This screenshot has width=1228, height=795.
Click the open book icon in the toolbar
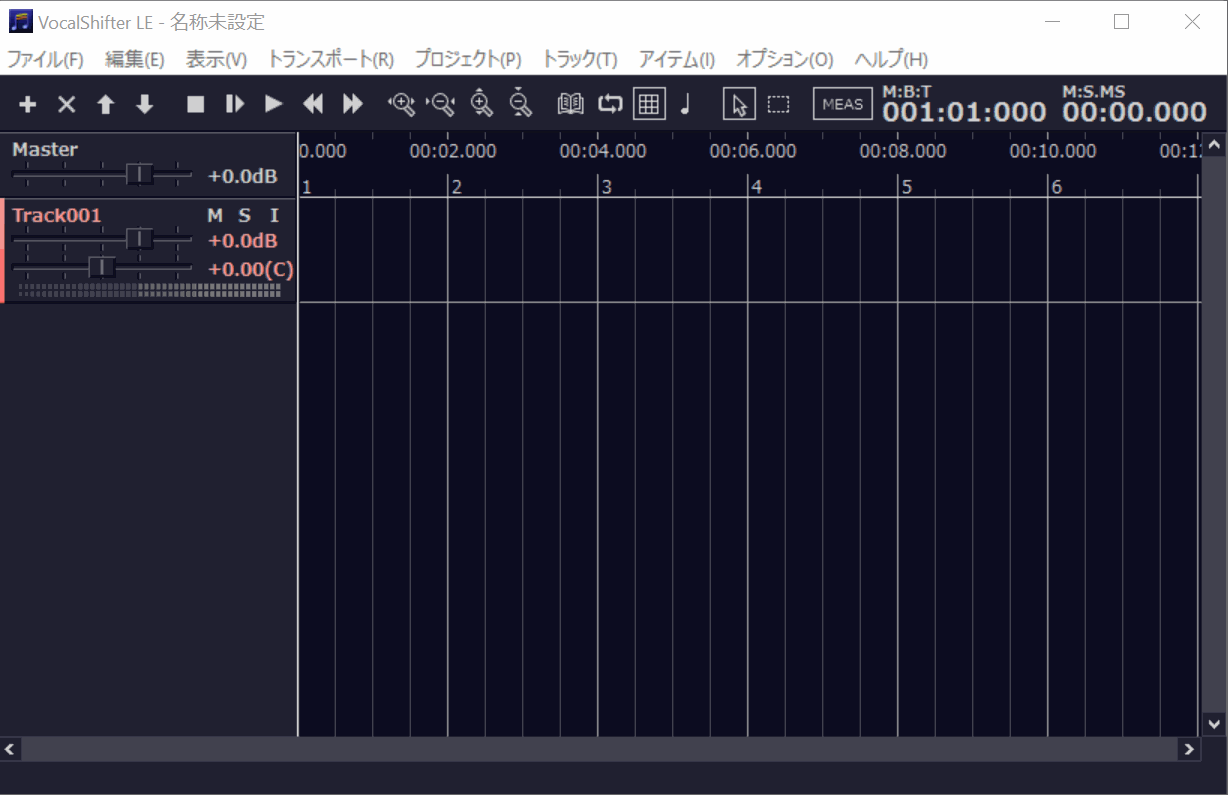571,104
